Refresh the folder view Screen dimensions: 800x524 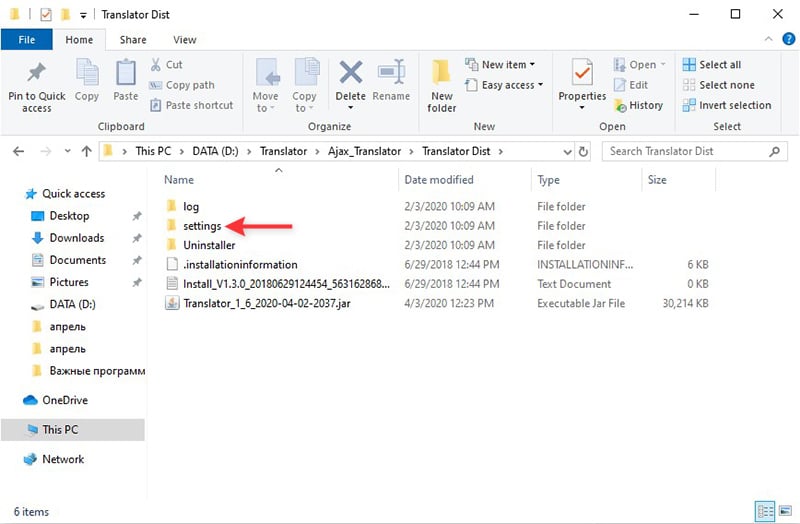(583, 152)
